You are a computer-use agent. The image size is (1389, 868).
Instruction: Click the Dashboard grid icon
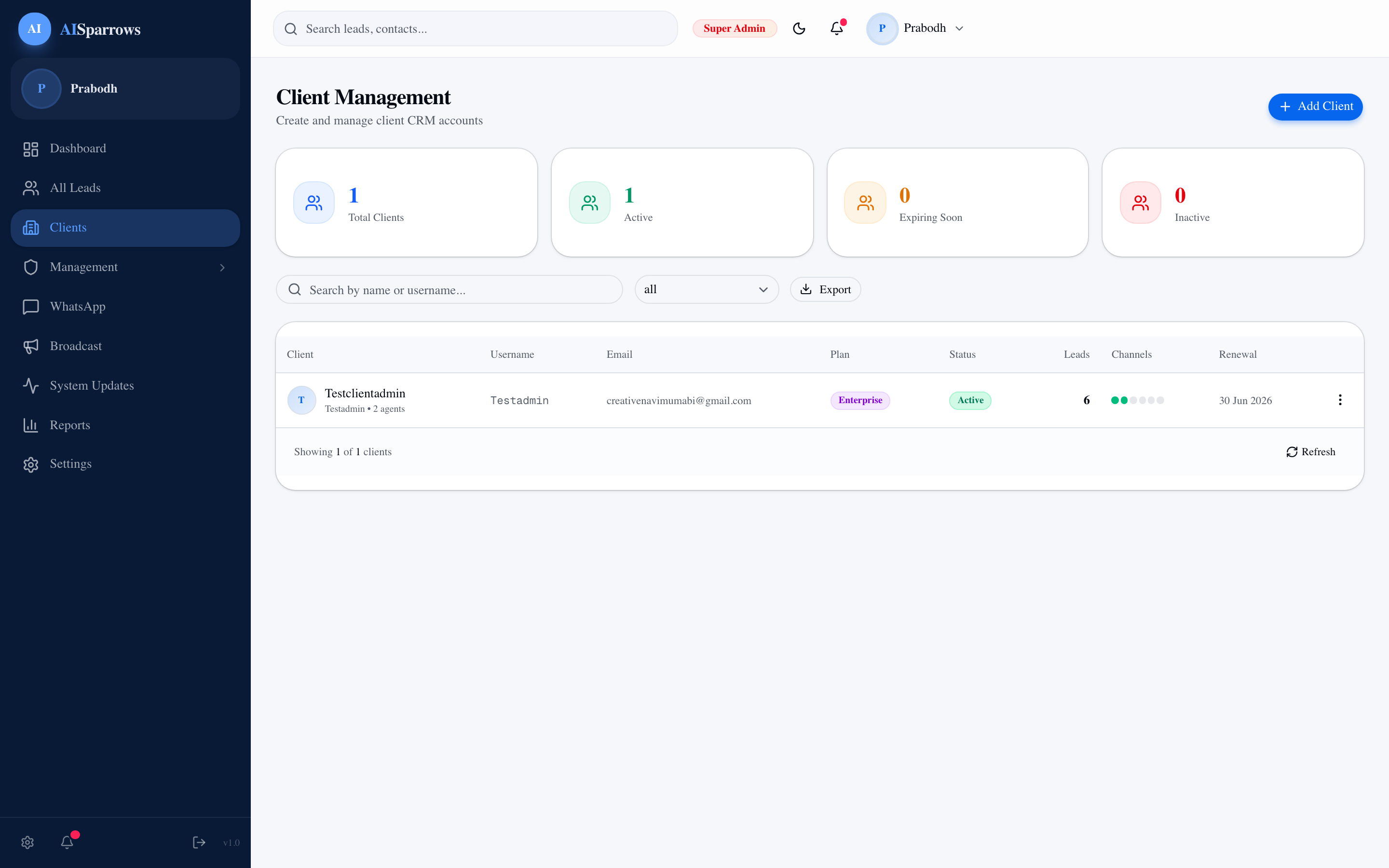(x=30, y=149)
